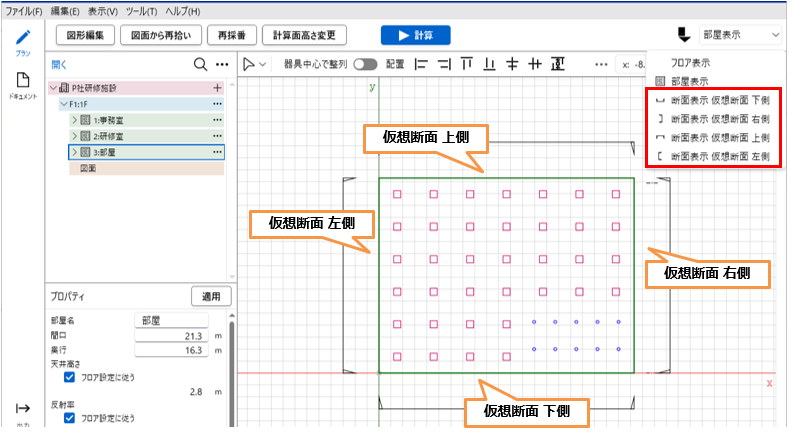Click the search magnifier in tree panel

200,65
